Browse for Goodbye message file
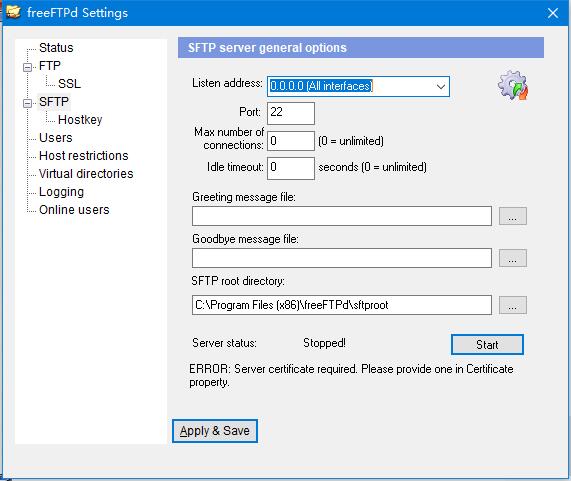Screen dimensions: 571x481 pos(512,258)
